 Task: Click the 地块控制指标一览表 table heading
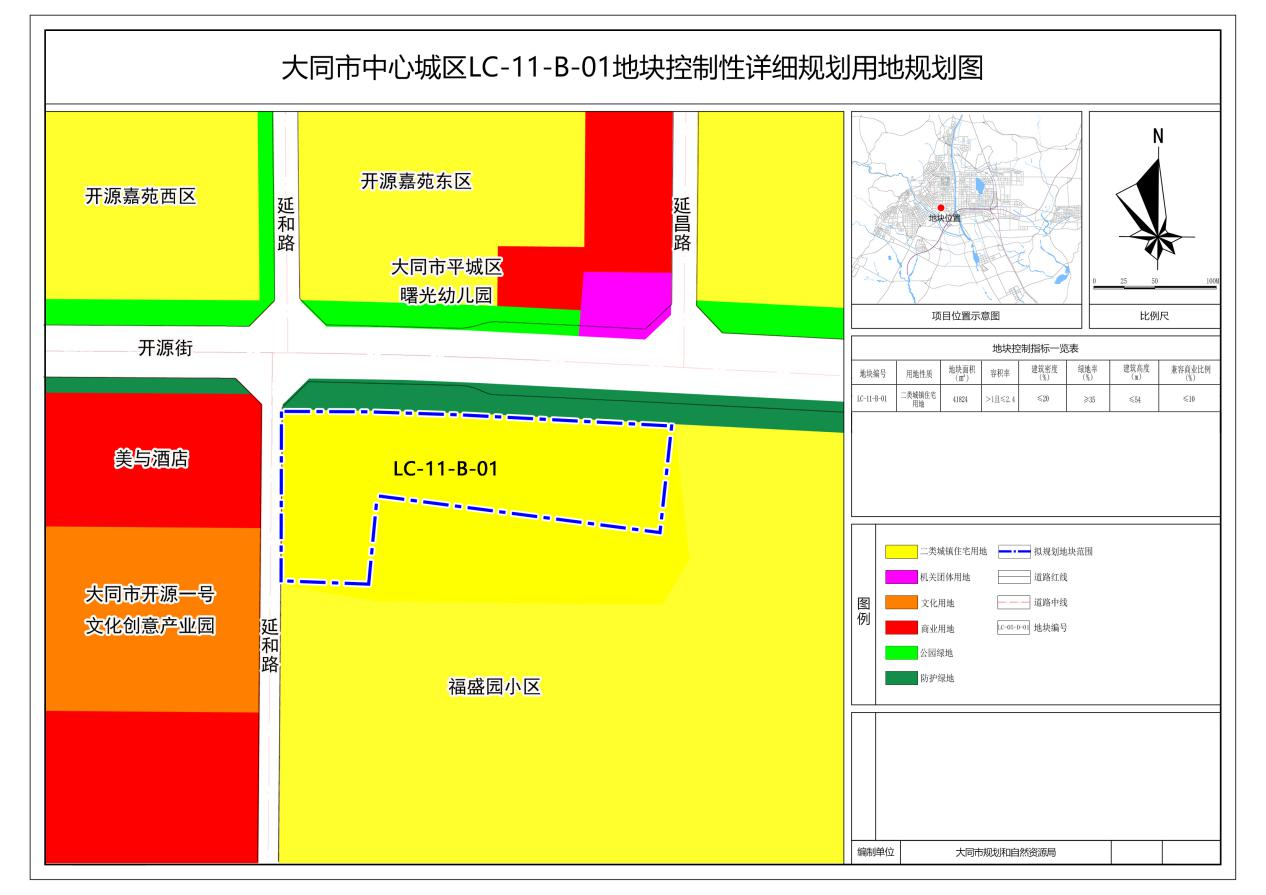pyautogui.click(x=1034, y=349)
